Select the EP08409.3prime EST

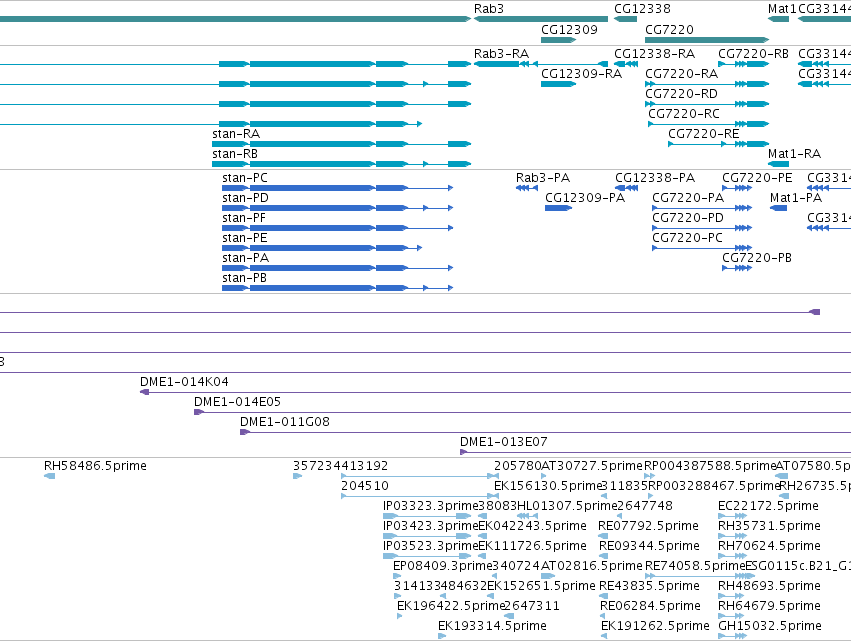pyautogui.click(x=397, y=576)
